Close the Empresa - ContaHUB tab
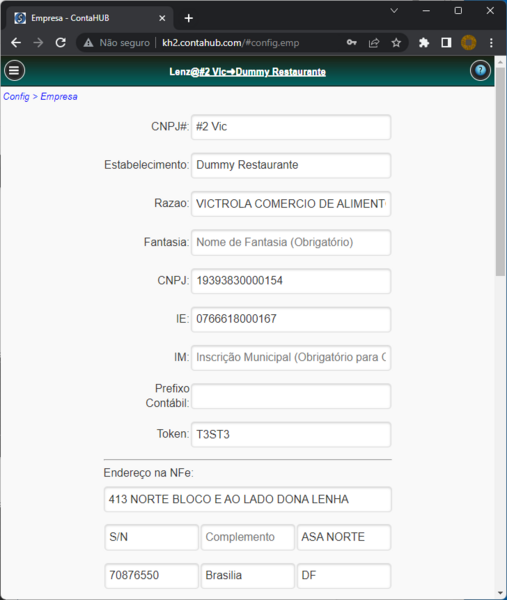 click(162, 18)
